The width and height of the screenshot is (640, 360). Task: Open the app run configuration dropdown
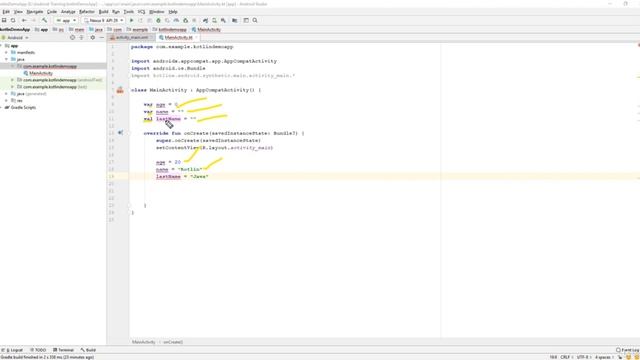[66, 20]
